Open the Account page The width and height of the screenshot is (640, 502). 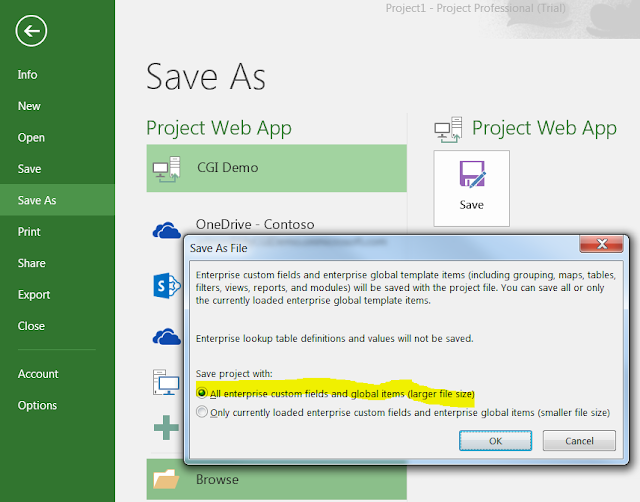pos(38,374)
